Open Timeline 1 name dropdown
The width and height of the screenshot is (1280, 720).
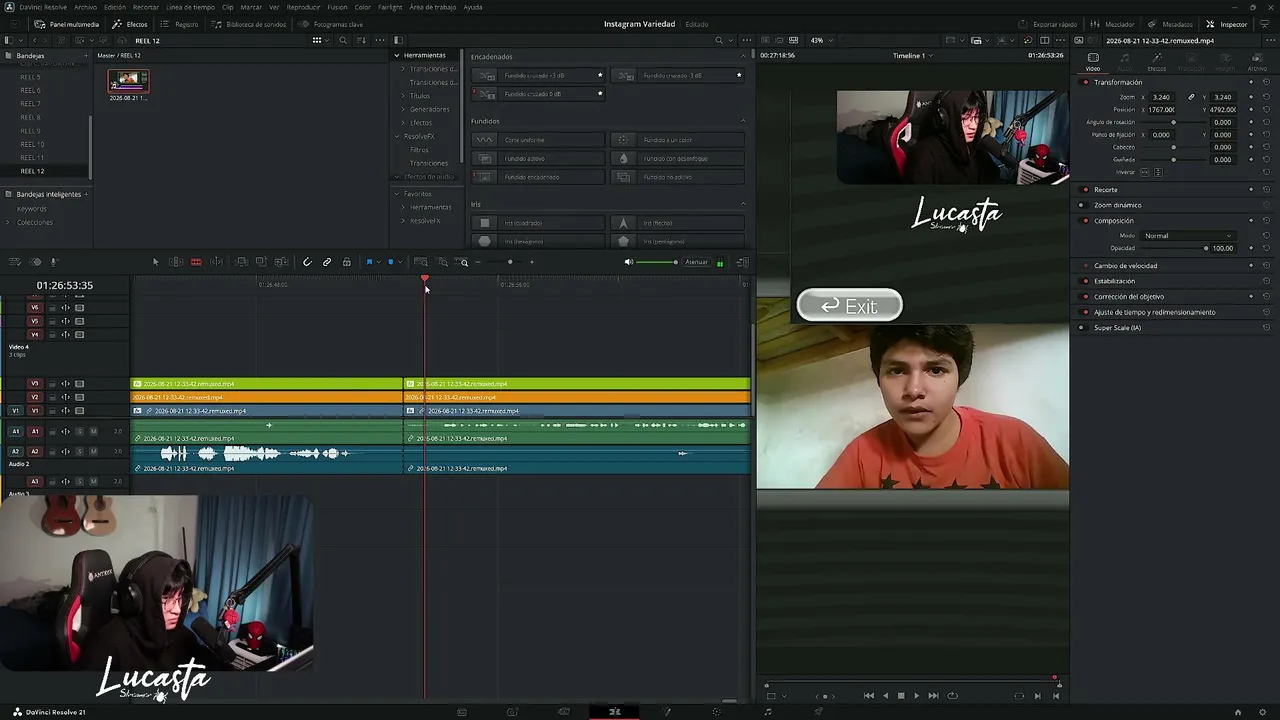pos(912,56)
